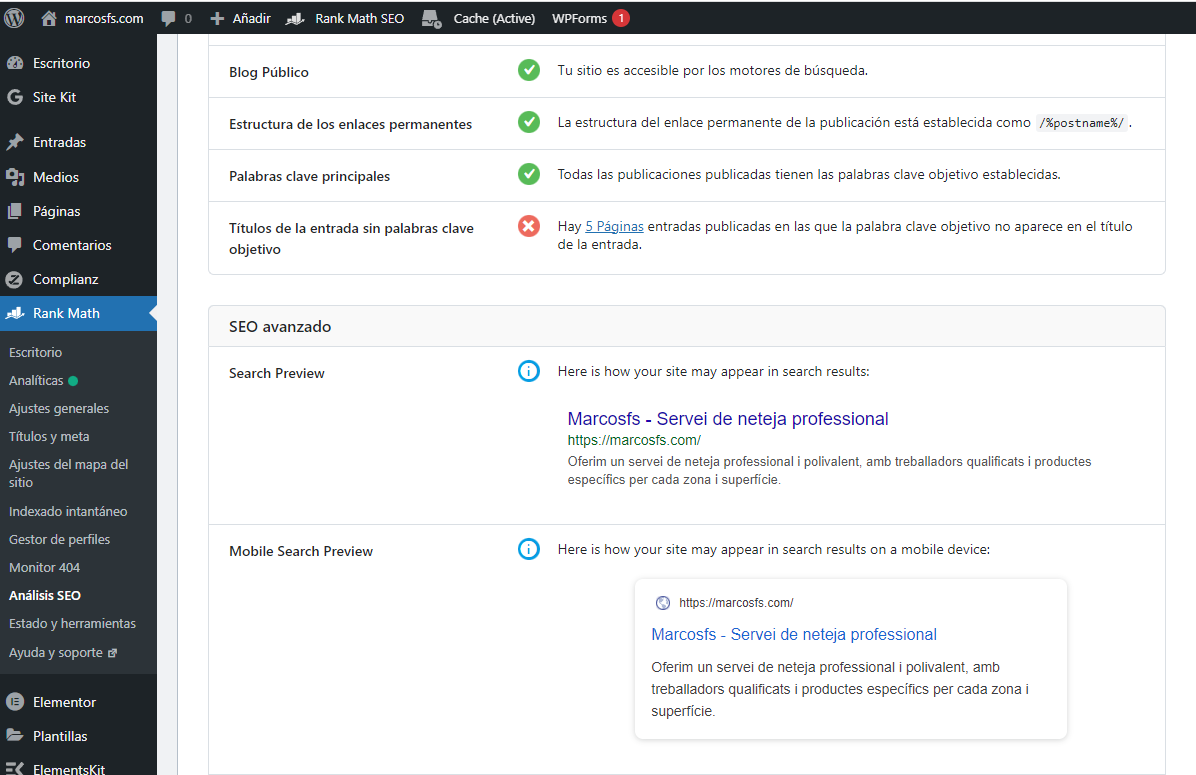This screenshot has width=1196, height=775.
Task: Open Monitor 404 submenu item
Action: pyautogui.click(x=44, y=568)
